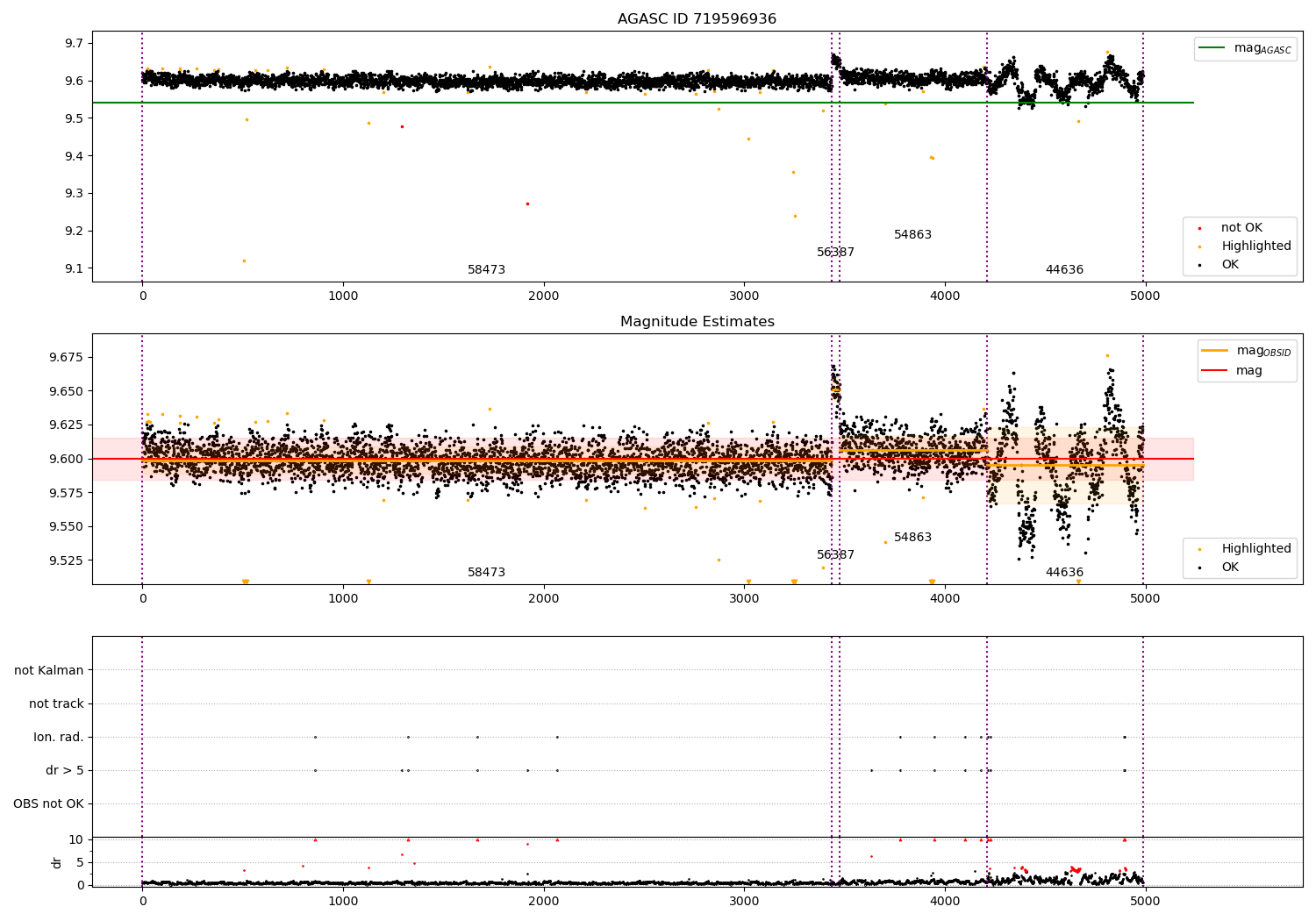
Task: Click the 'dr > 5' axis label
Action: (64, 771)
